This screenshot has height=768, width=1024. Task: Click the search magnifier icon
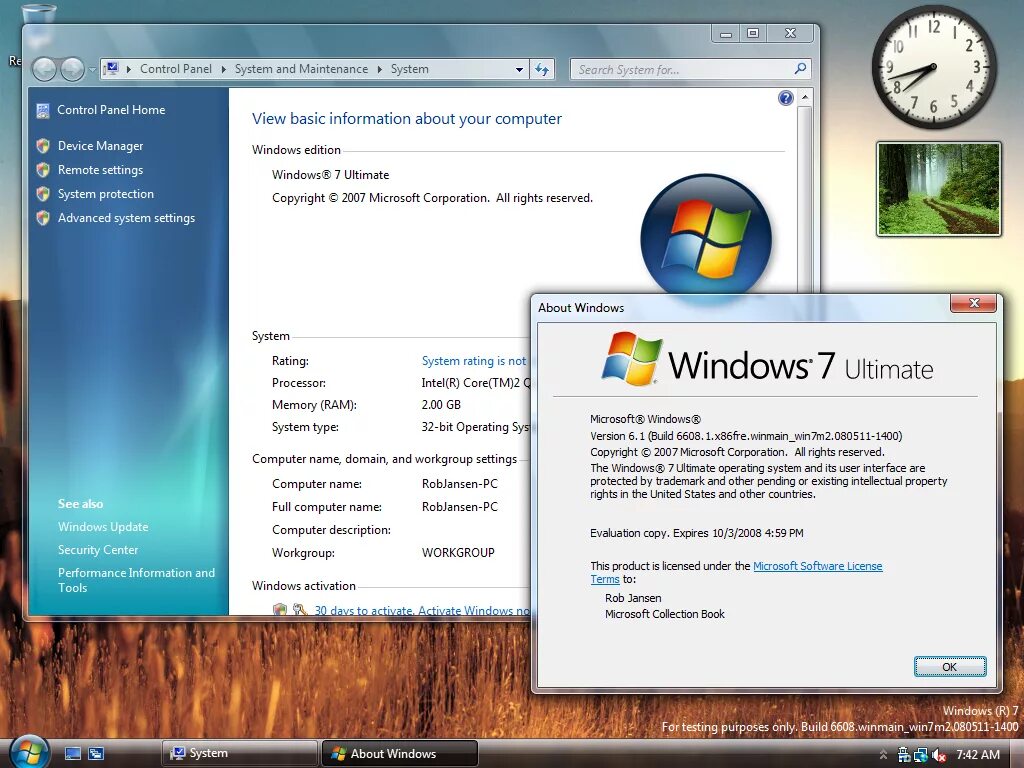(800, 69)
